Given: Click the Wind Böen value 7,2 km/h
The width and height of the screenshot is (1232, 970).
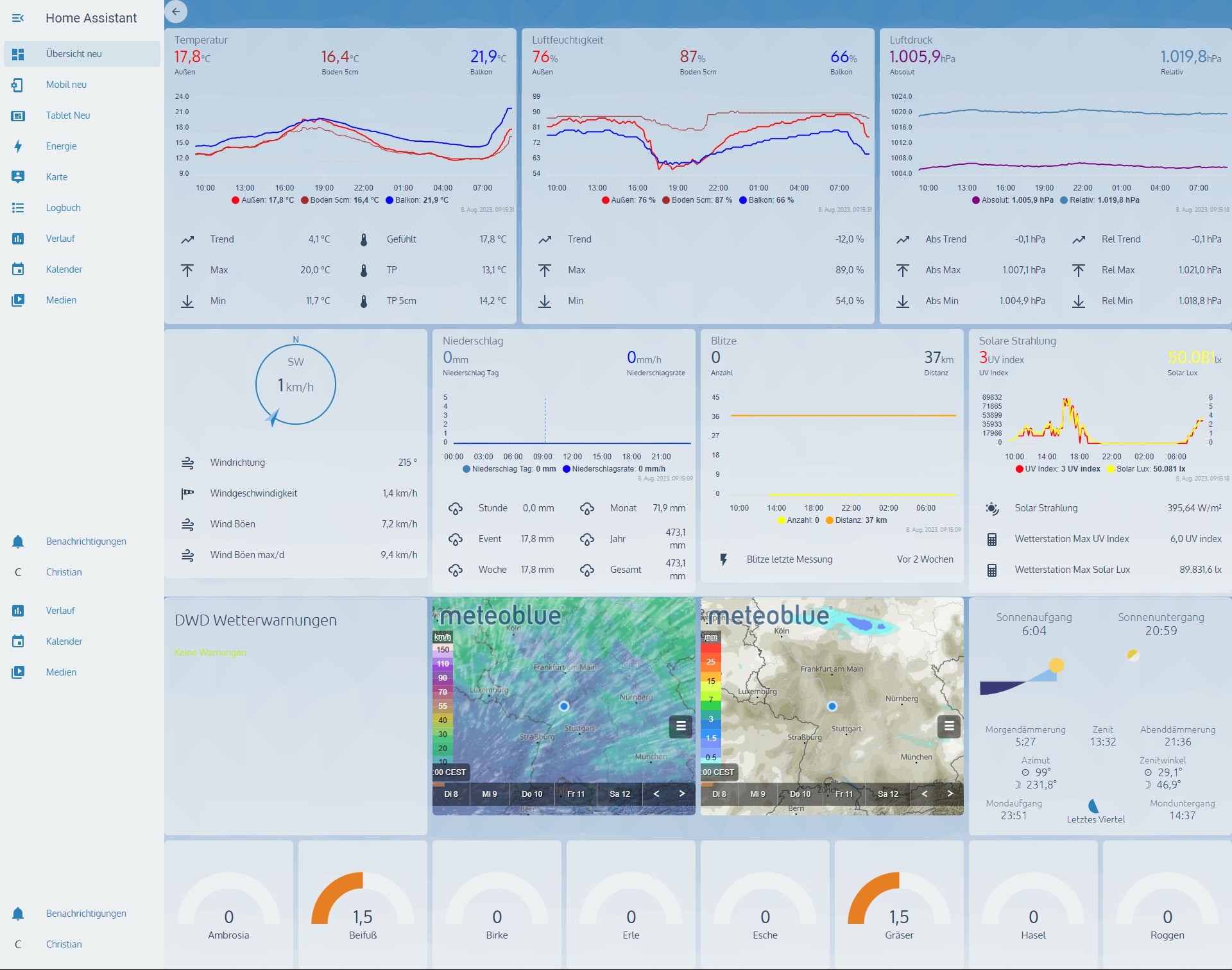Looking at the screenshot, I should 399,524.
